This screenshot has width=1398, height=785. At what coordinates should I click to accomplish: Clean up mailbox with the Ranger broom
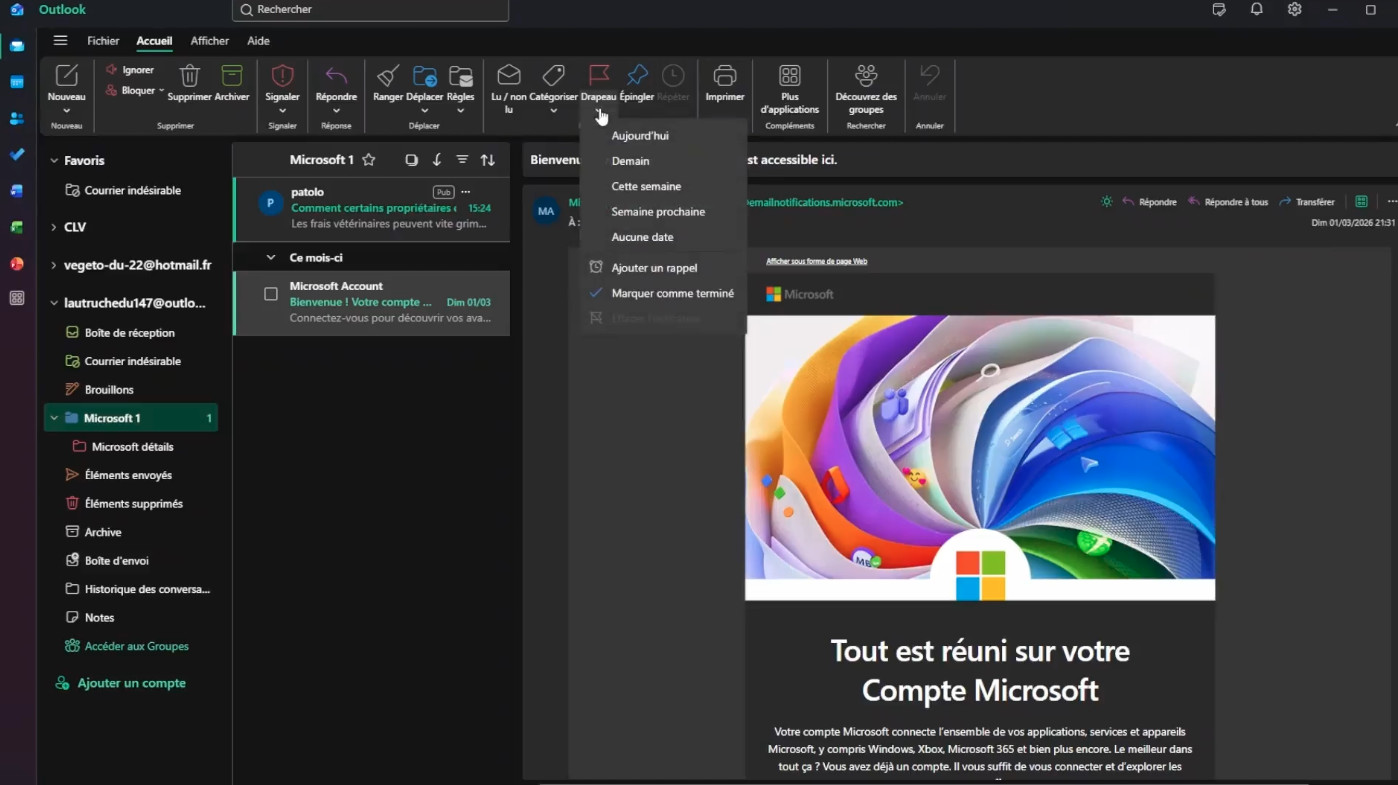point(388,82)
